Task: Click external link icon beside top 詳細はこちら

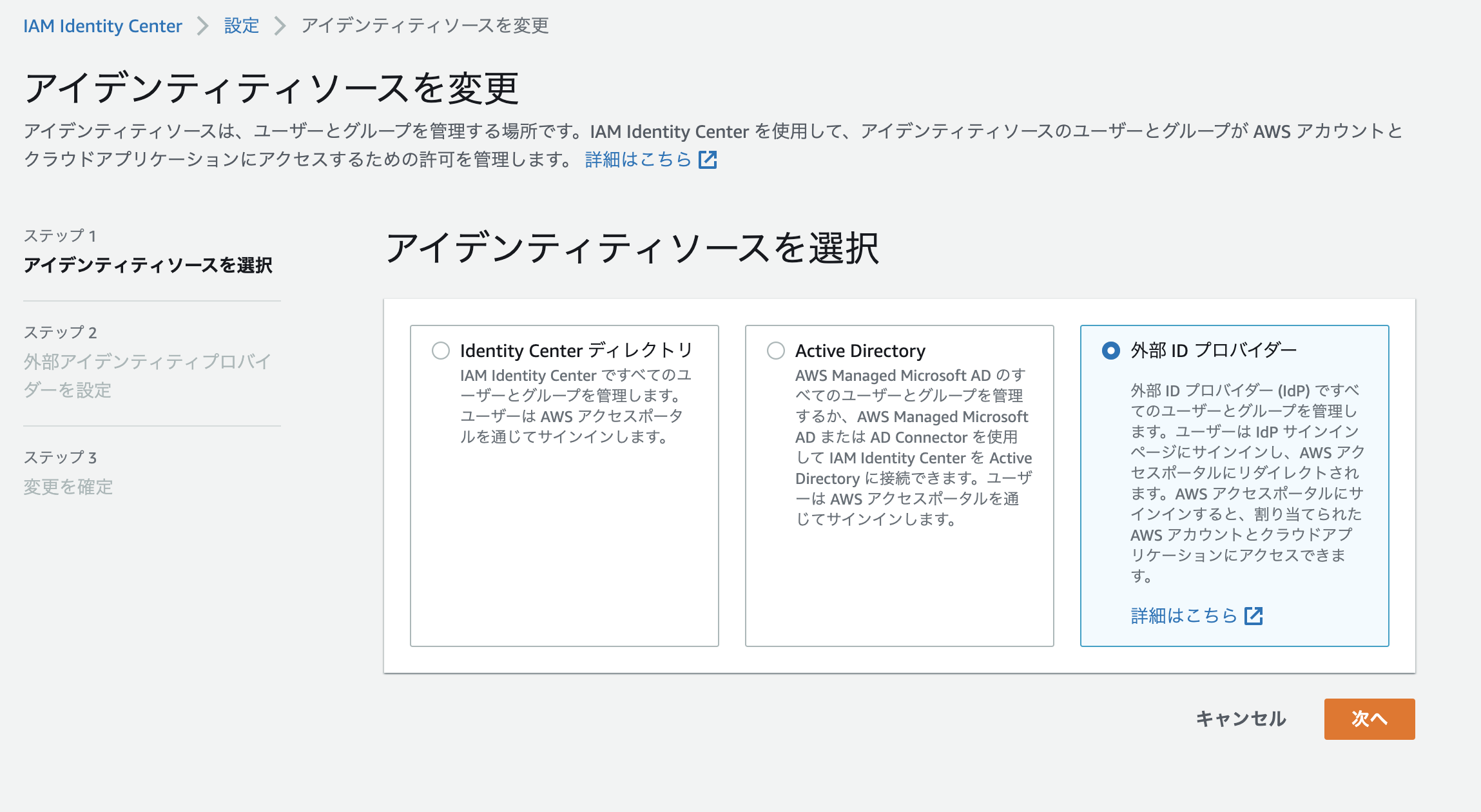Action: [x=708, y=159]
